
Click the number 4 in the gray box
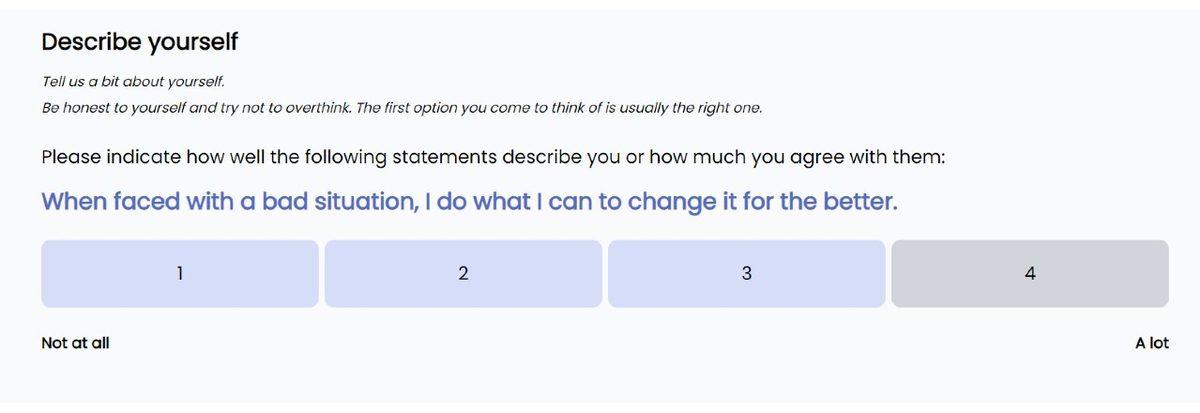[x=1029, y=273]
